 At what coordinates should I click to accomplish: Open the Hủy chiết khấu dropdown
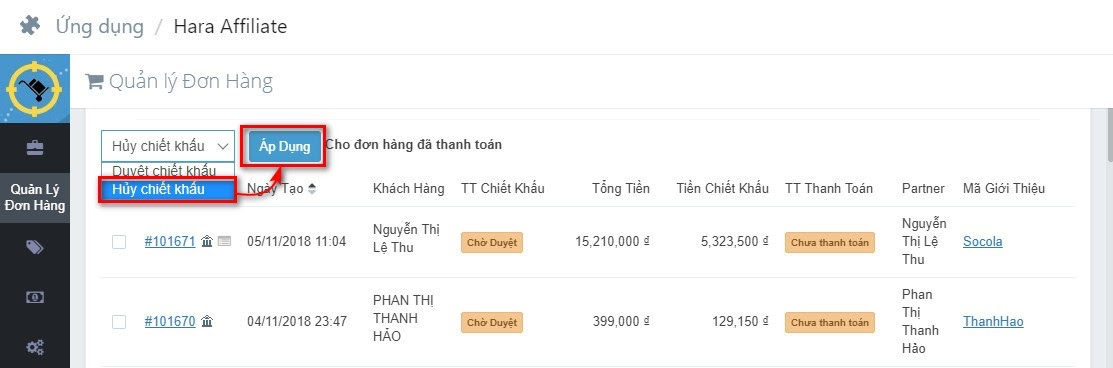168,146
